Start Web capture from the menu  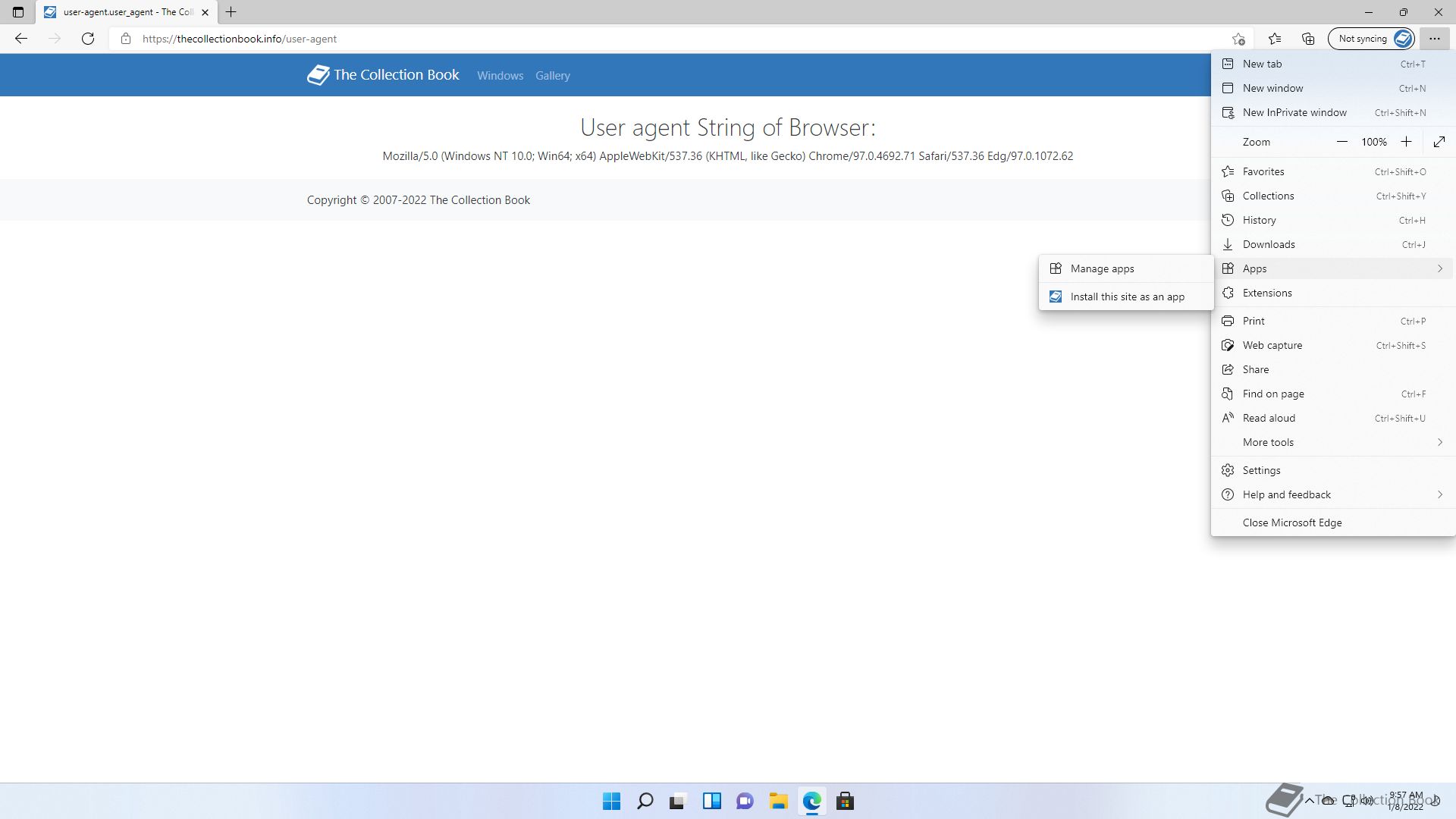pos(1333,345)
